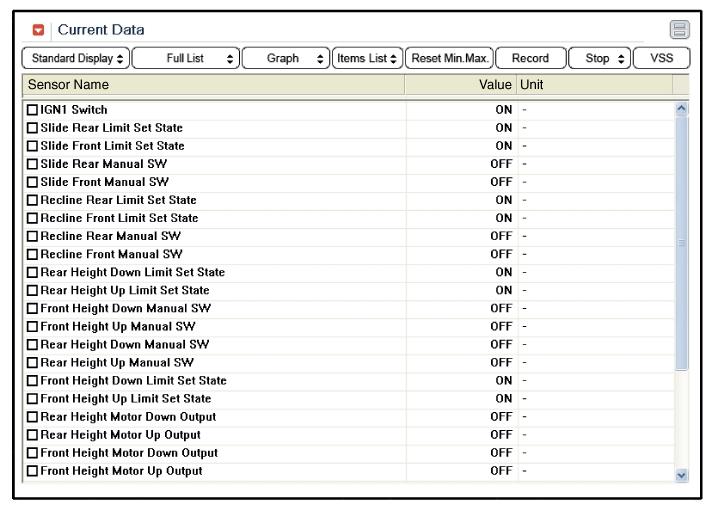This screenshot has height=511, width=714.
Task: Click the red collapse icon beside Current Data
Action: [x=39, y=30]
